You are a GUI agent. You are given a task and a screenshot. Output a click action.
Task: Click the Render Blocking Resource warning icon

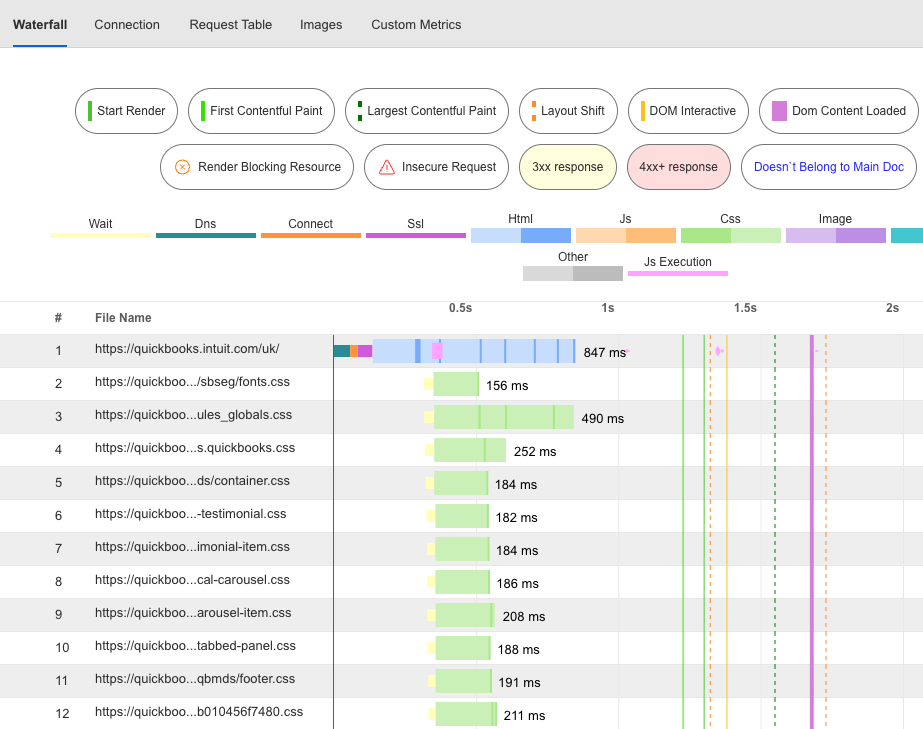(x=182, y=167)
